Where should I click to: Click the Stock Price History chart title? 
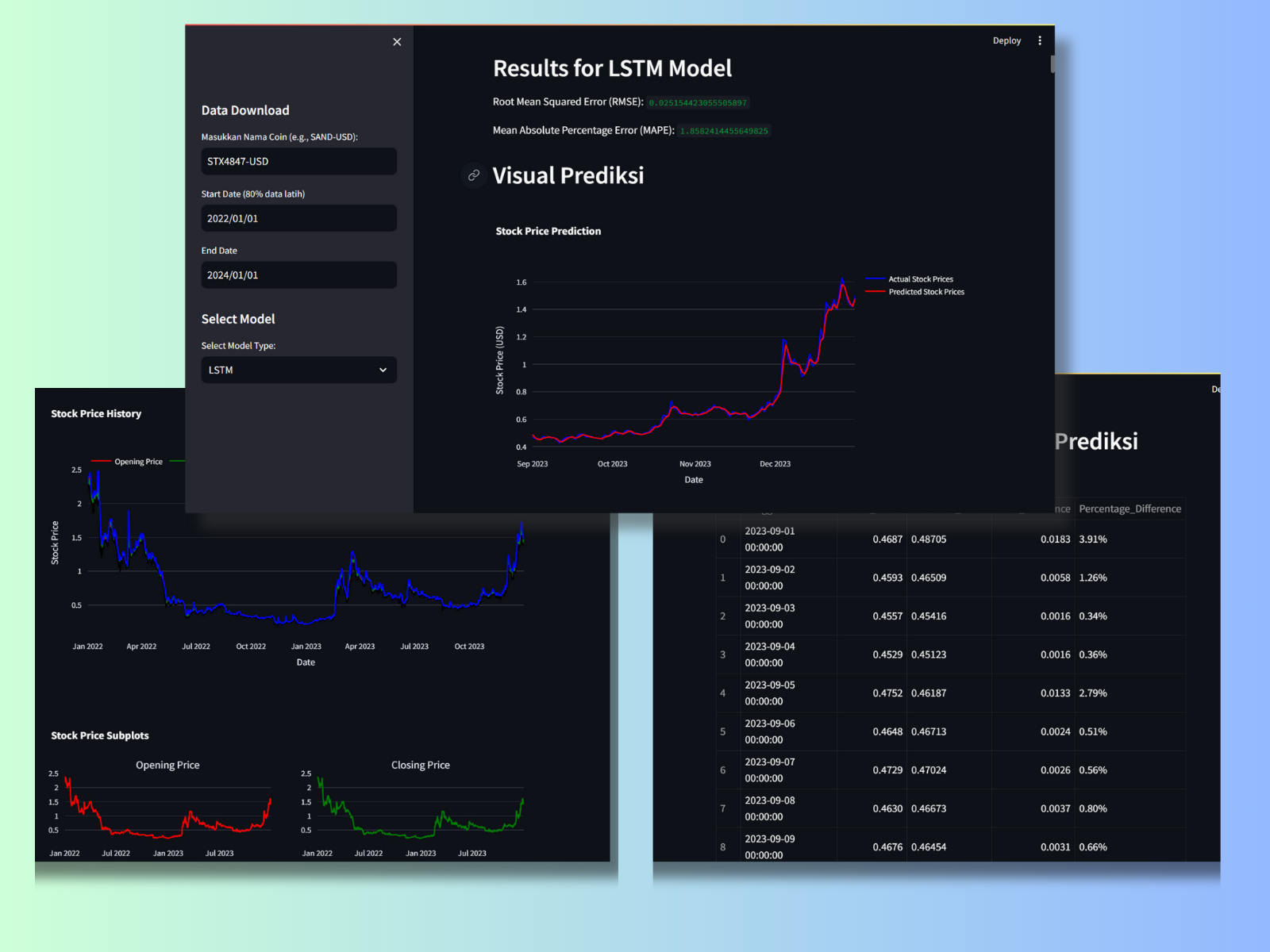coord(96,414)
